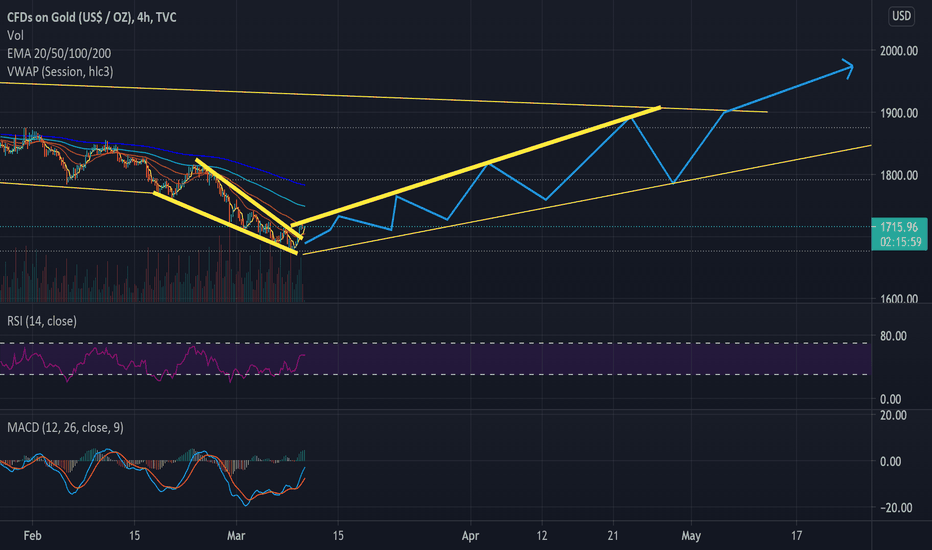
Task: Click the RSI (14, close) pane label
Action: (x=42, y=321)
